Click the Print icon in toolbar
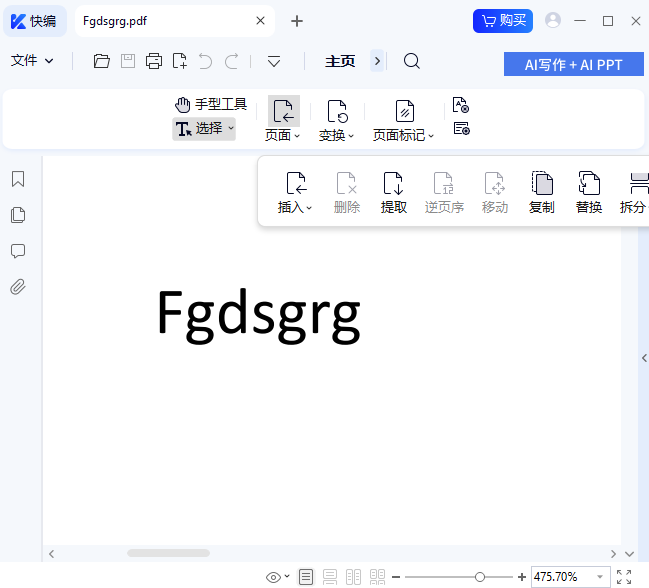 pos(153,61)
